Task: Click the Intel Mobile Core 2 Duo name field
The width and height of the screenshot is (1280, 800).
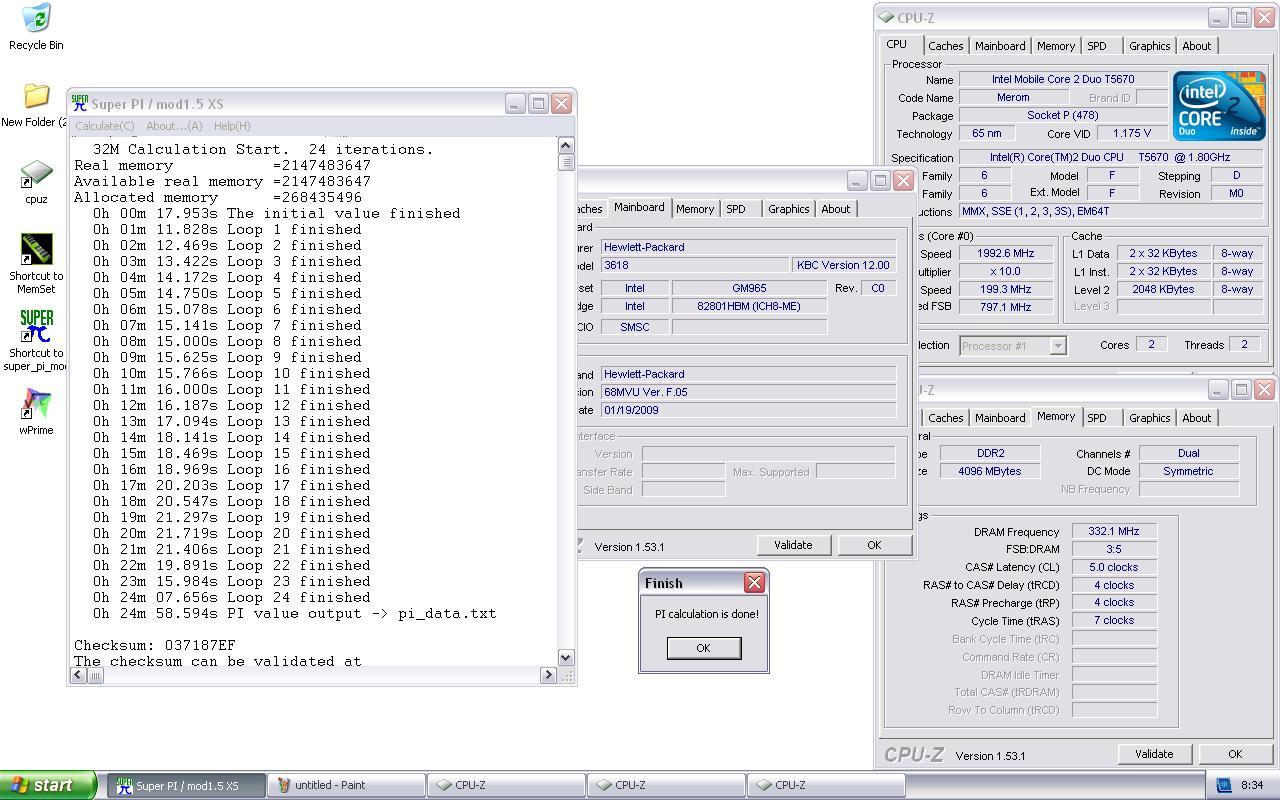Action: (1063, 79)
